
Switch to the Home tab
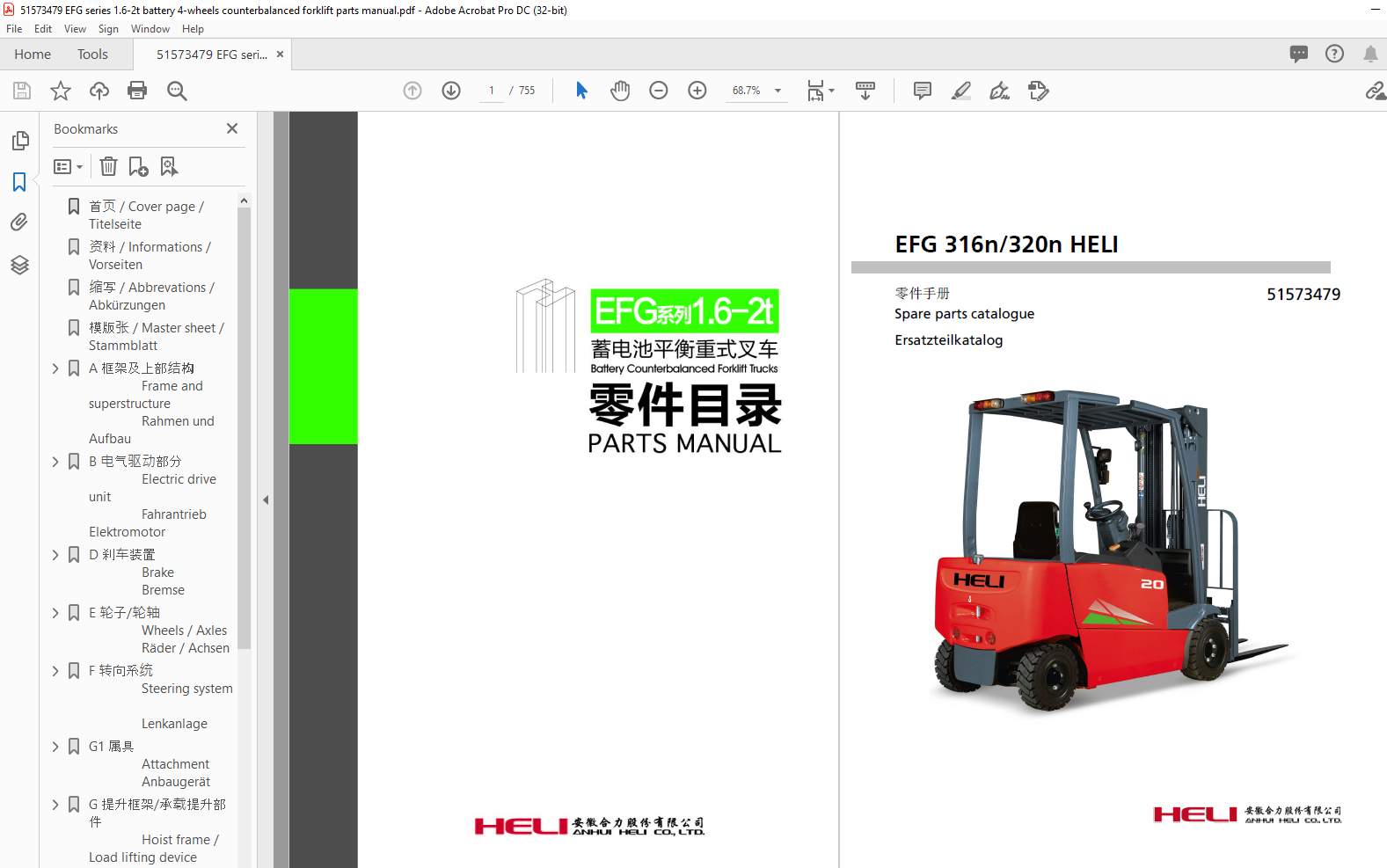pyautogui.click(x=33, y=55)
